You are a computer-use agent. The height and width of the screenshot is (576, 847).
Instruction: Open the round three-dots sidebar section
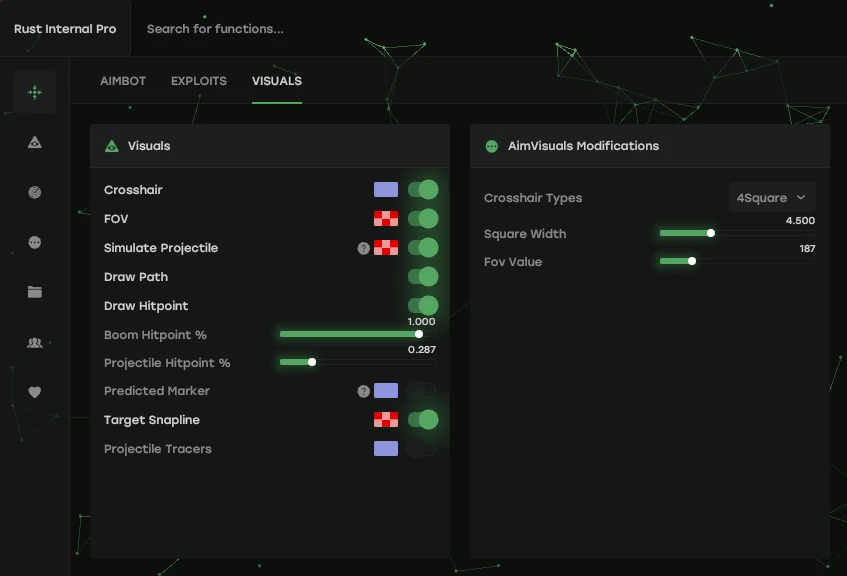[x=35, y=242]
